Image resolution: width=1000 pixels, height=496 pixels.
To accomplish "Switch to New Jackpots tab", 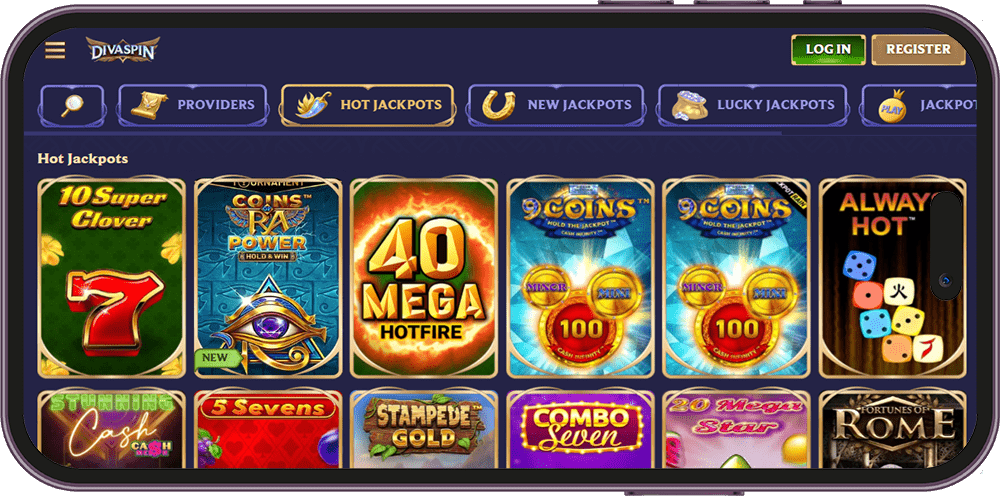I will click(x=555, y=105).
